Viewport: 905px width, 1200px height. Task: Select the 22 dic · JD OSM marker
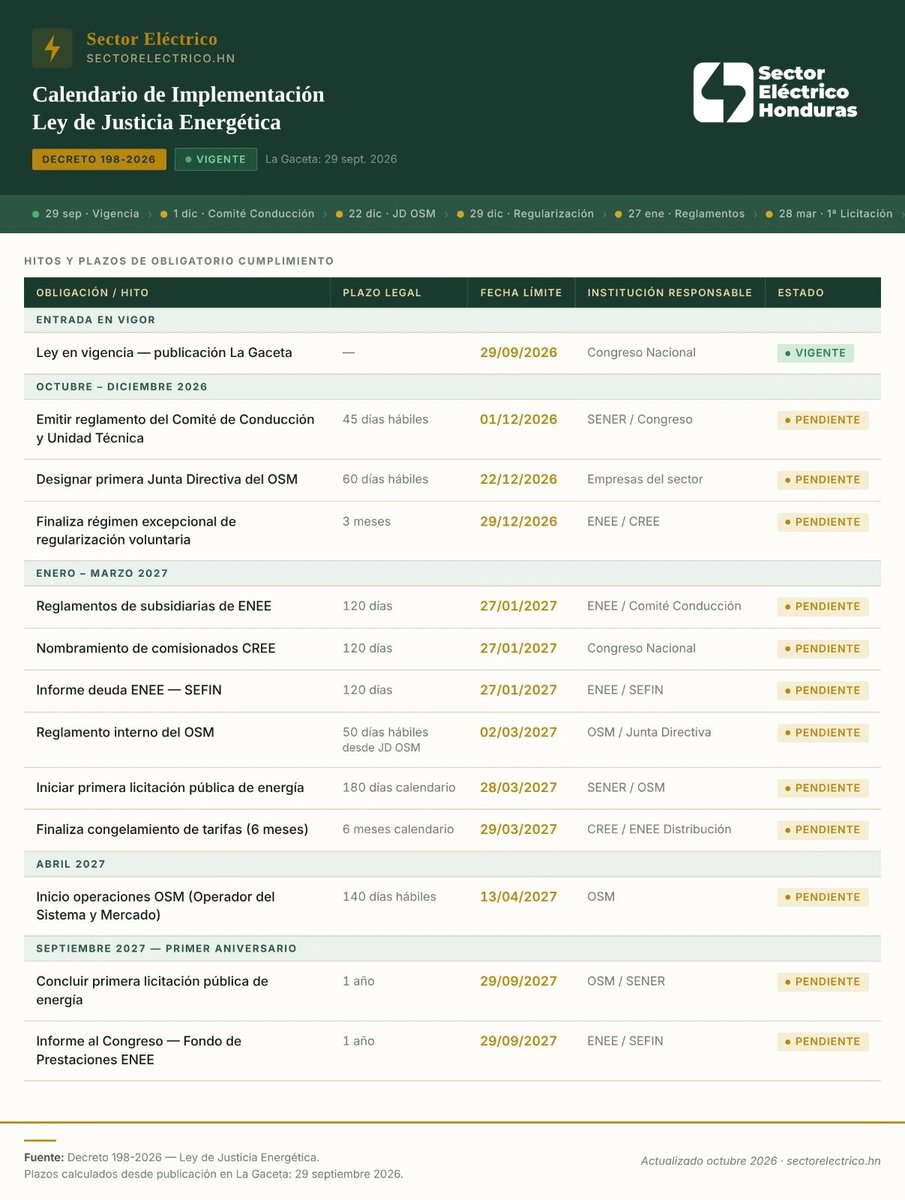click(385, 214)
